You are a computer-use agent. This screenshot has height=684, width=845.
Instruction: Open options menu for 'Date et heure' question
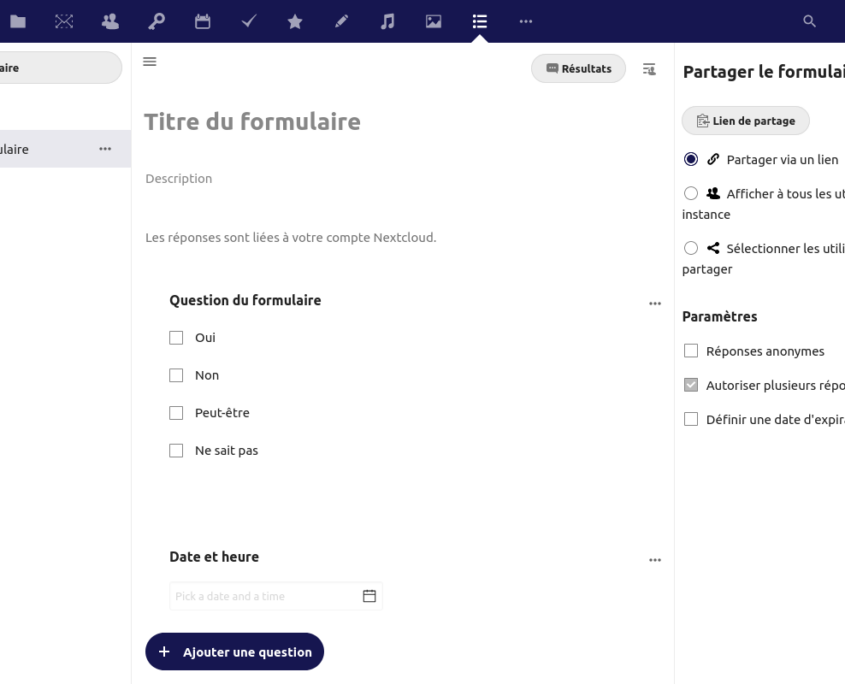655,560
